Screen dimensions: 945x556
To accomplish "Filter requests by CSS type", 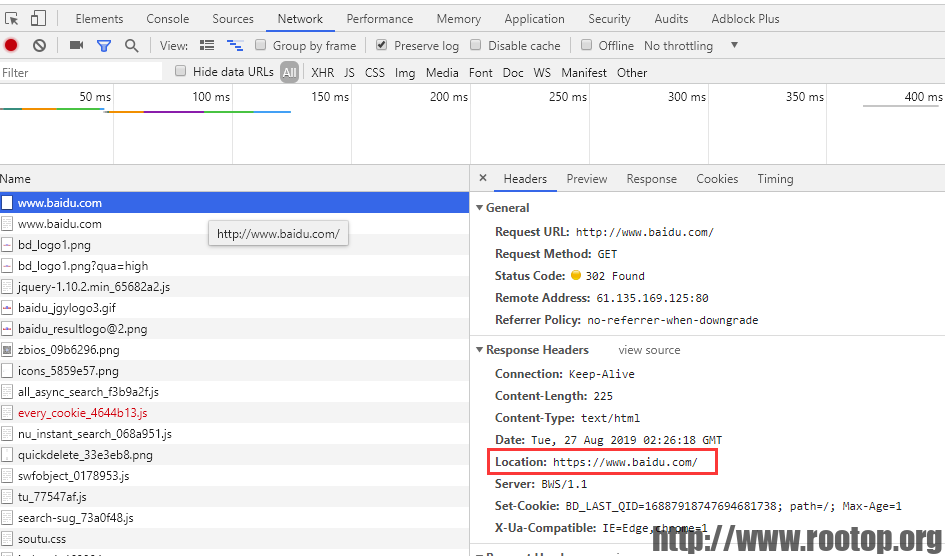I will [374, 72].
